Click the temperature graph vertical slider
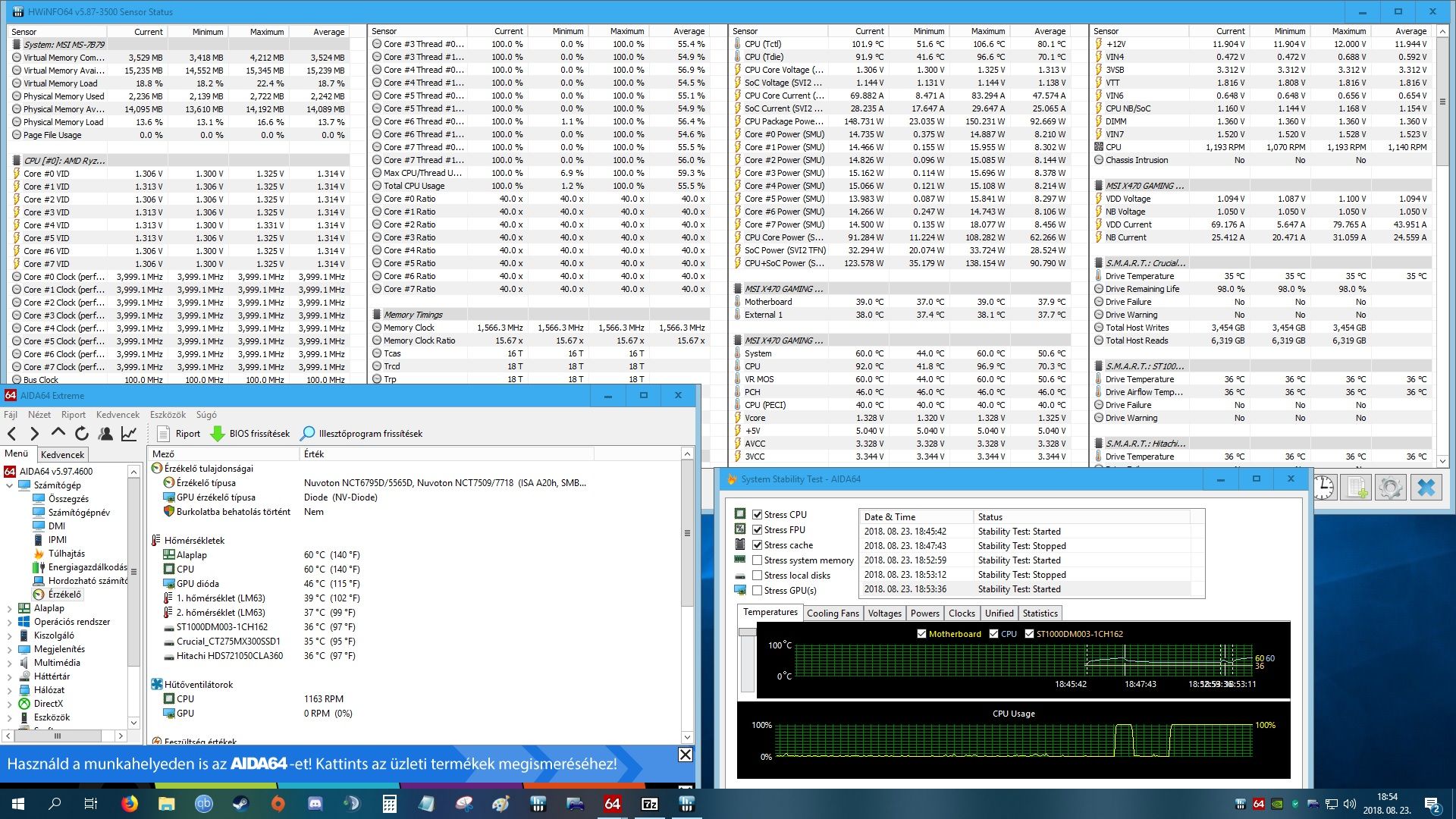 click(x=747, y=632)
